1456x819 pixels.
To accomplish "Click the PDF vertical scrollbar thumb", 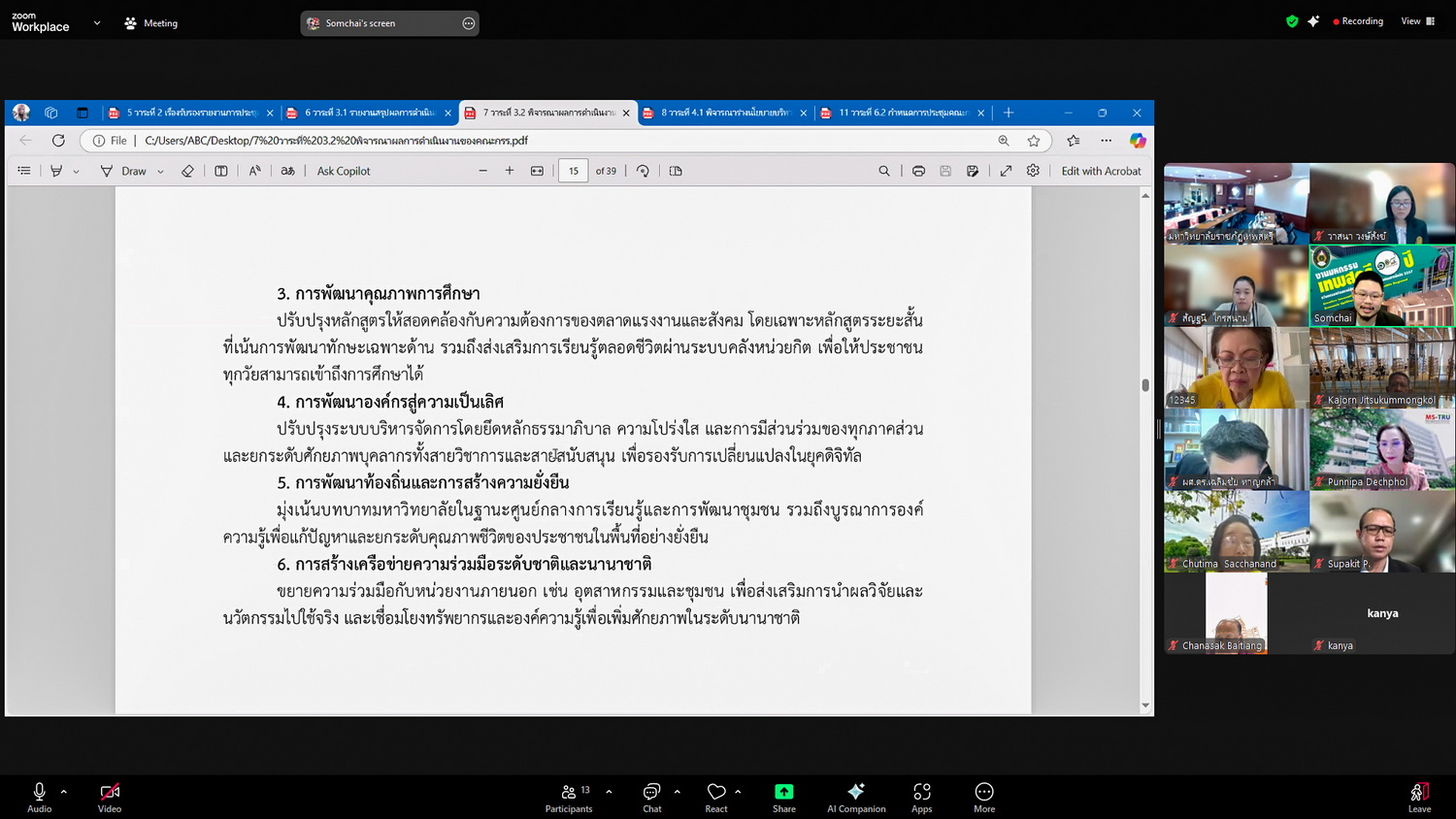I will pos(1145,385).
